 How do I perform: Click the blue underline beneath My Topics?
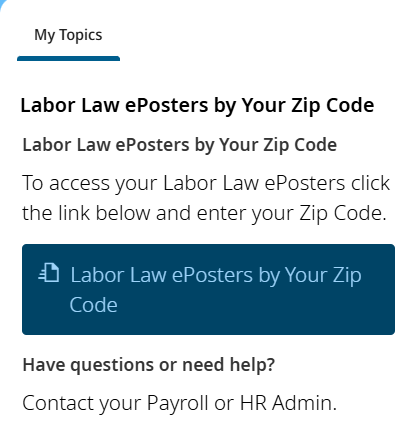click(68, 59)
